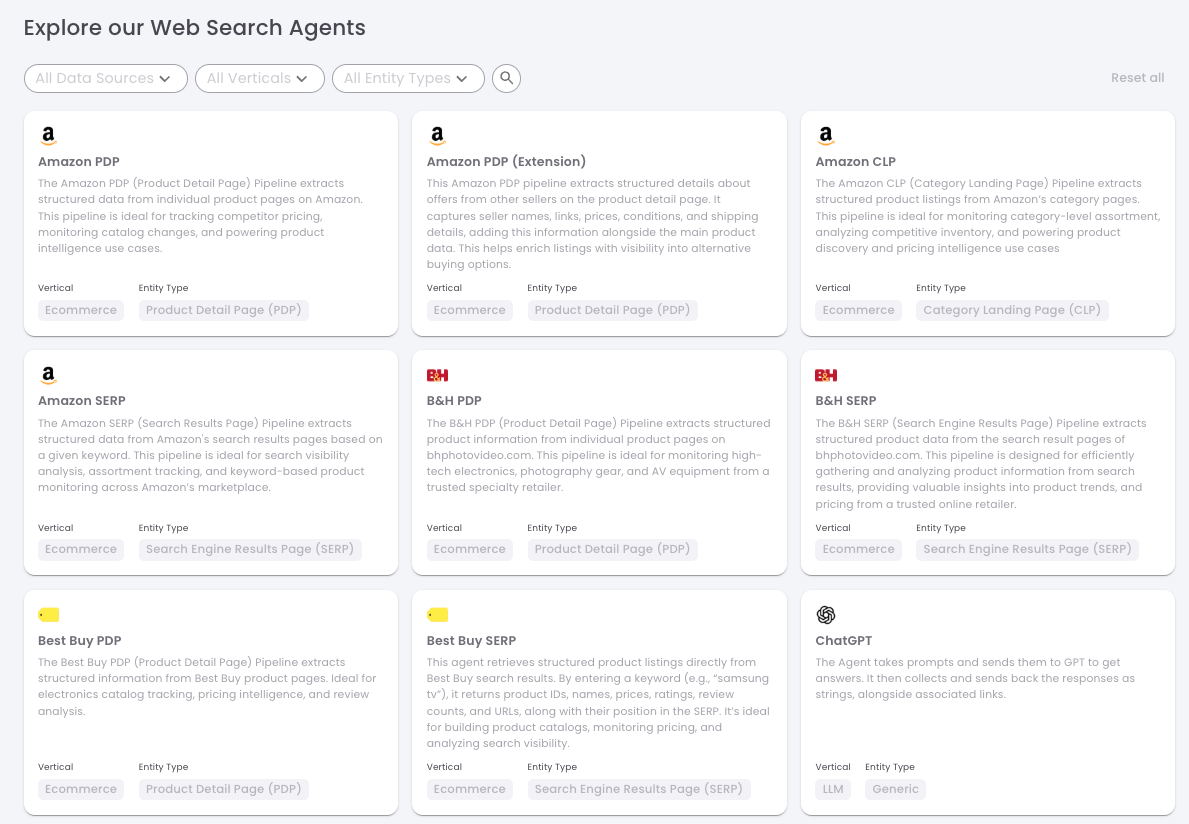Viewport: 1189px width, 824px height.
Task: Click Product Detail Page tag on Amazon PDP card
Action: click(224, 310)
